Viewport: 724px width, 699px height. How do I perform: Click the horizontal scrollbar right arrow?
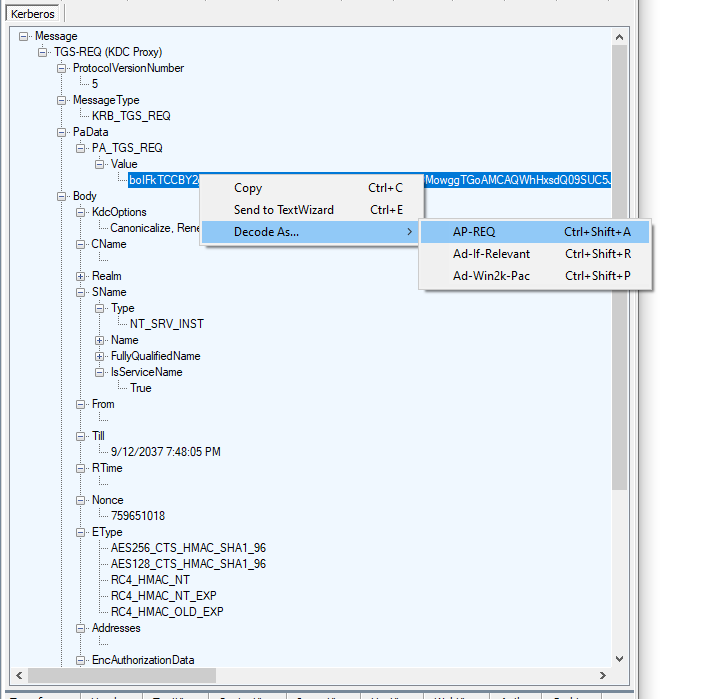[x=602, y=675]
